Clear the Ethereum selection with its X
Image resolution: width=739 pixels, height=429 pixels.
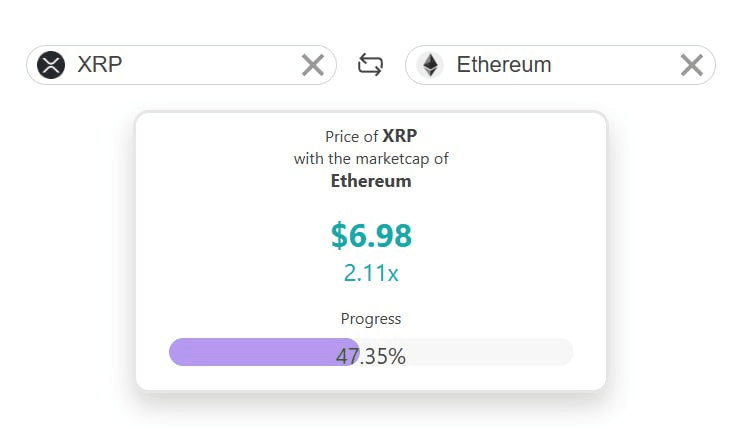[x=692, y=65]
